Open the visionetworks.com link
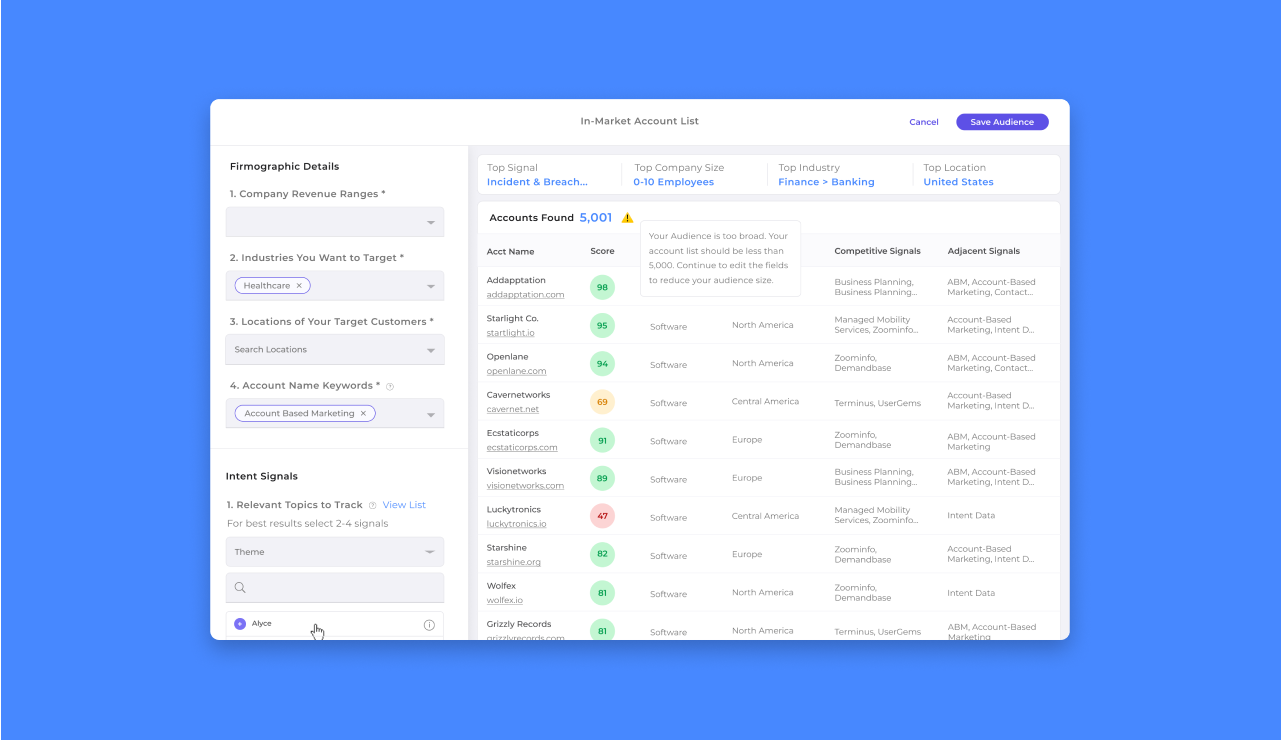 525,486
